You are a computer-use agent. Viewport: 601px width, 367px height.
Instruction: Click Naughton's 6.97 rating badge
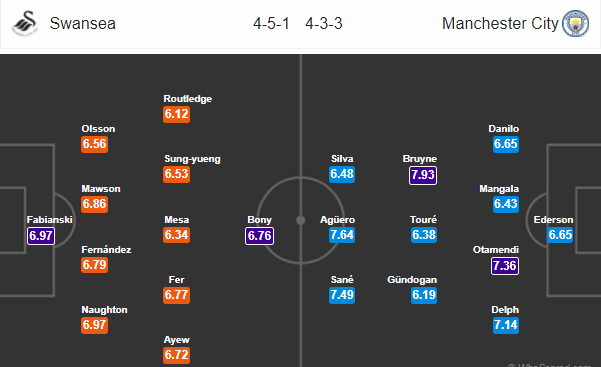[x=94, y=325]
